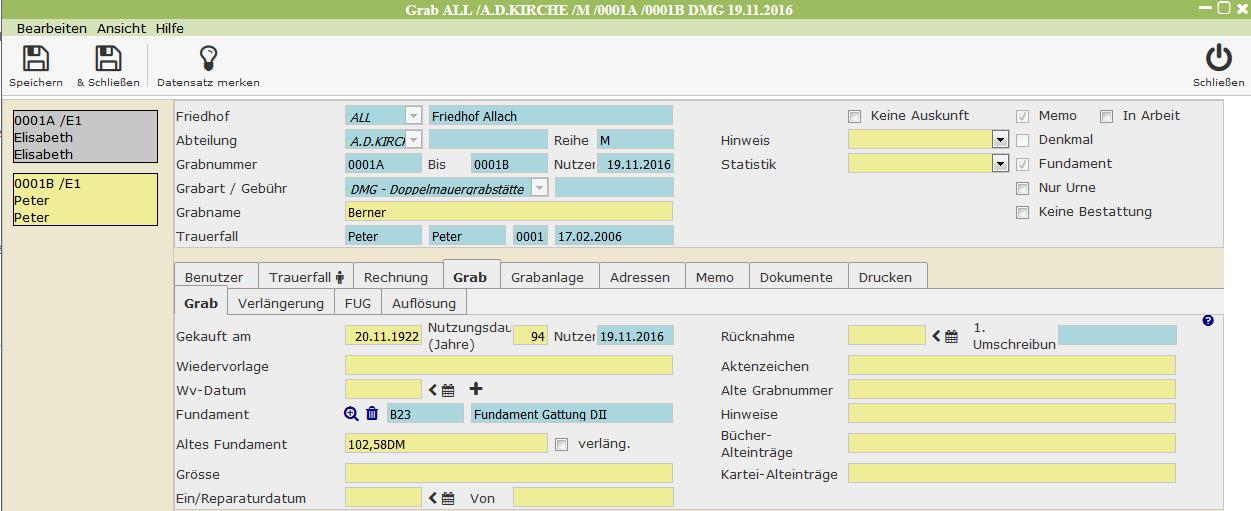Delete Fundament entry with trash icon
The width and height of the screenshot is (1251, 511).
point(372,414)
